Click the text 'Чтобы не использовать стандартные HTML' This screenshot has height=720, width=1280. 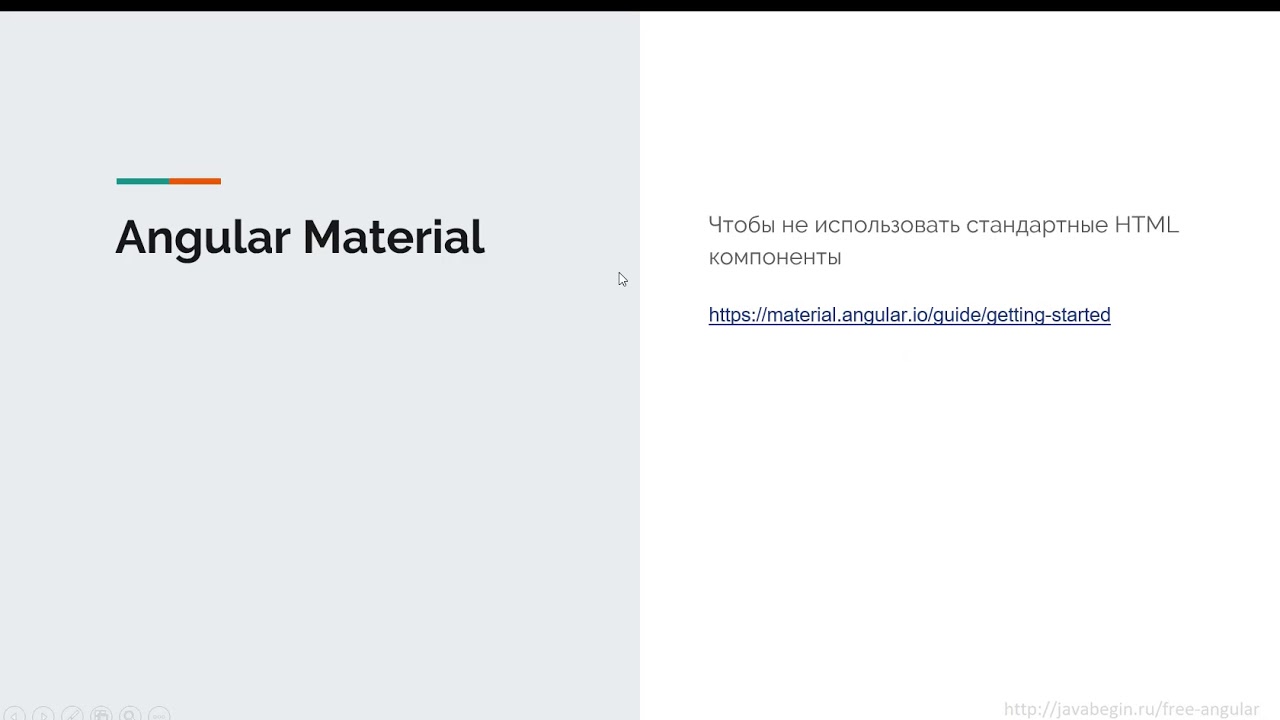943,225
